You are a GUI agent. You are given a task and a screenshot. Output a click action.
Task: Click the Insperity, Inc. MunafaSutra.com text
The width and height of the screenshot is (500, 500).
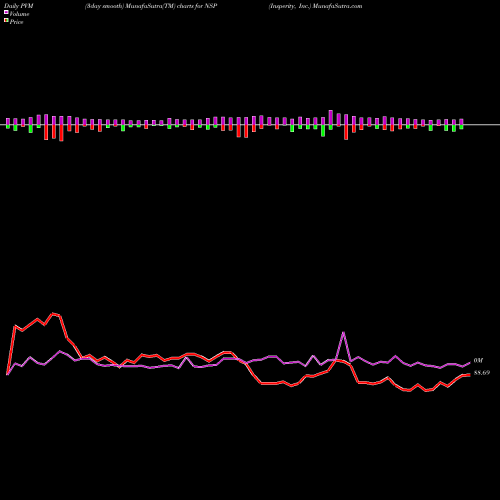pyautogui.click(x=316, y=6)
